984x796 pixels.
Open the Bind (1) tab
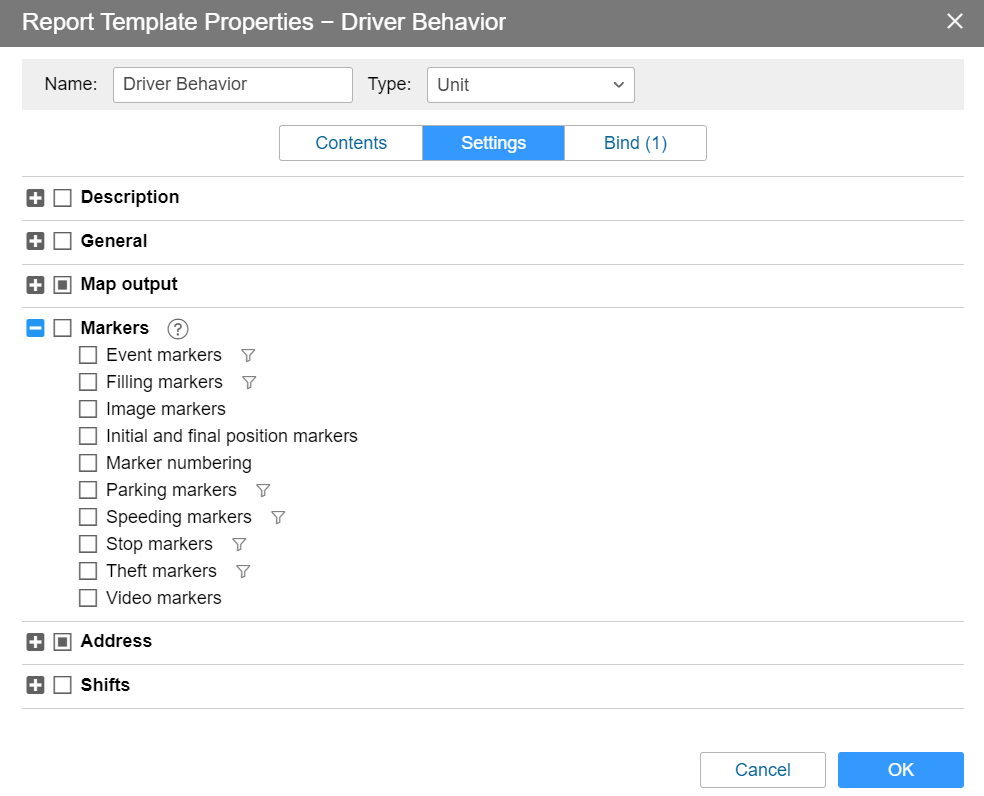pyautogui.click(x=635, y=143)
